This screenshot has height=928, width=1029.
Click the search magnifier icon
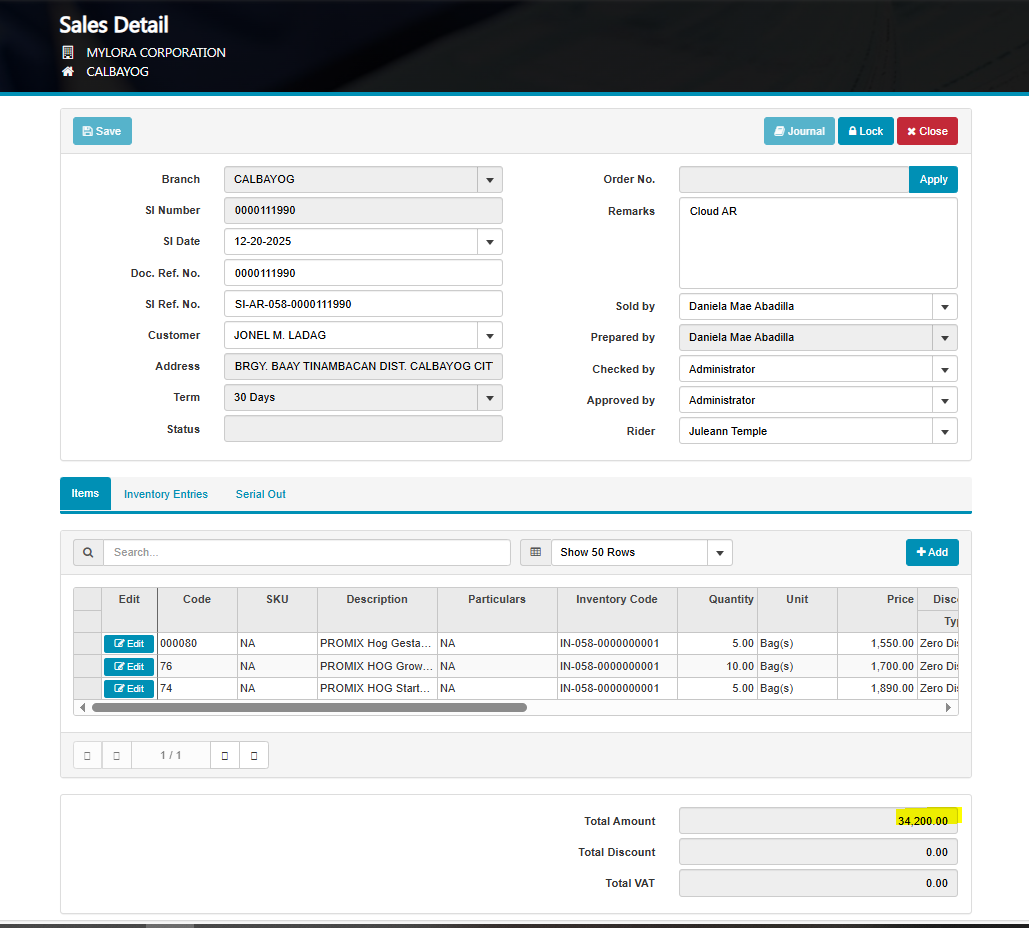point(88,552)
